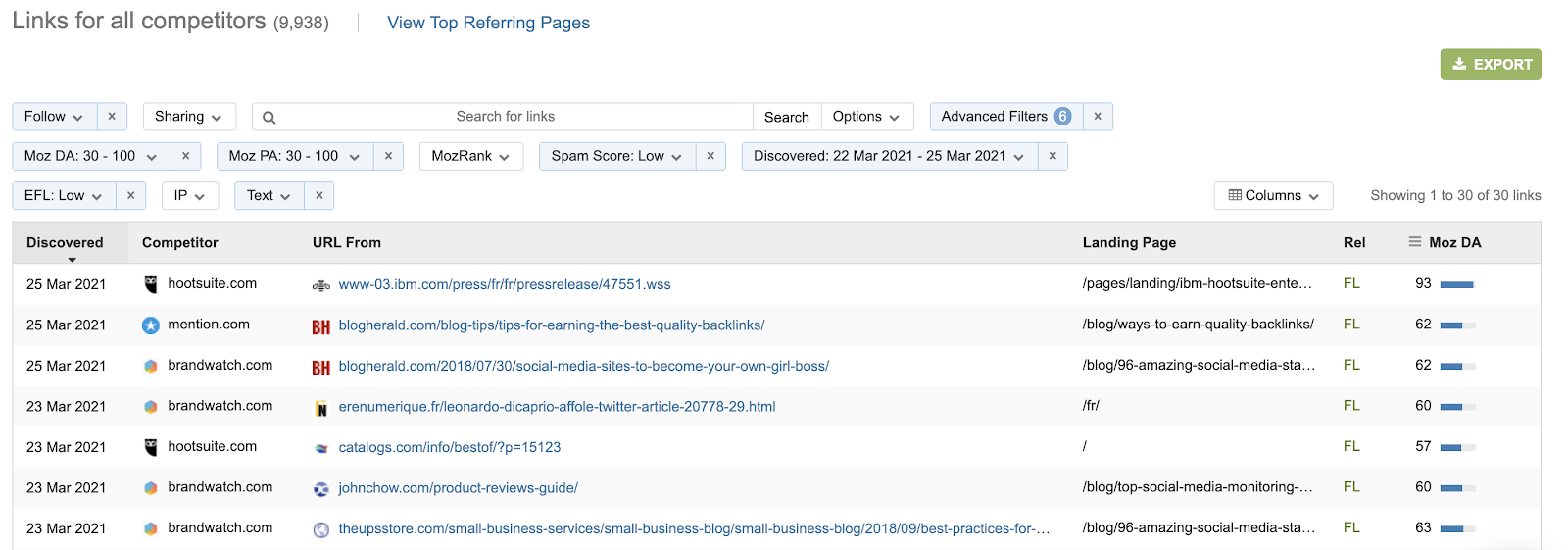Click the Search button

pos(787,117)
